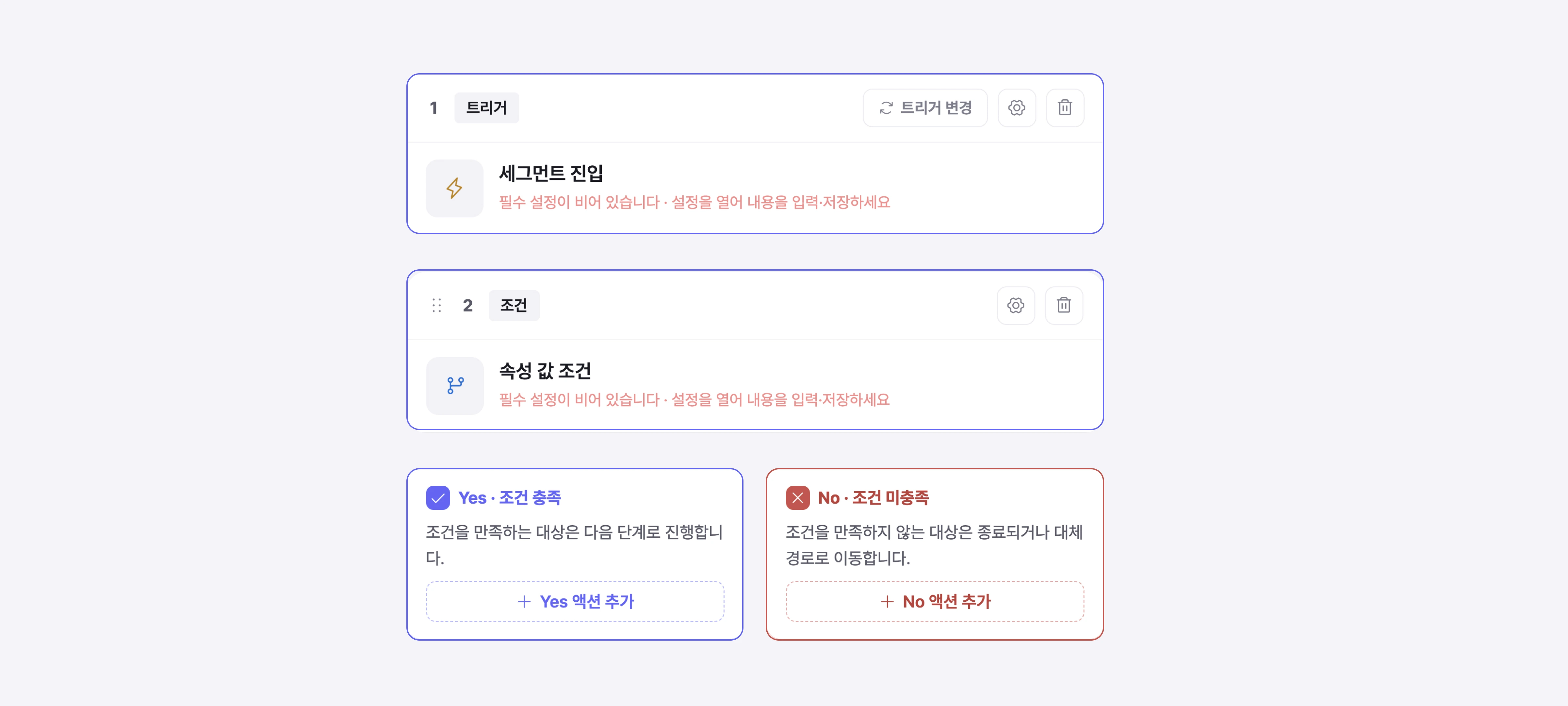Select the Yes · 조건 충족 heading
Screen dimensions: 1568x706
click(x=510, y=498)
